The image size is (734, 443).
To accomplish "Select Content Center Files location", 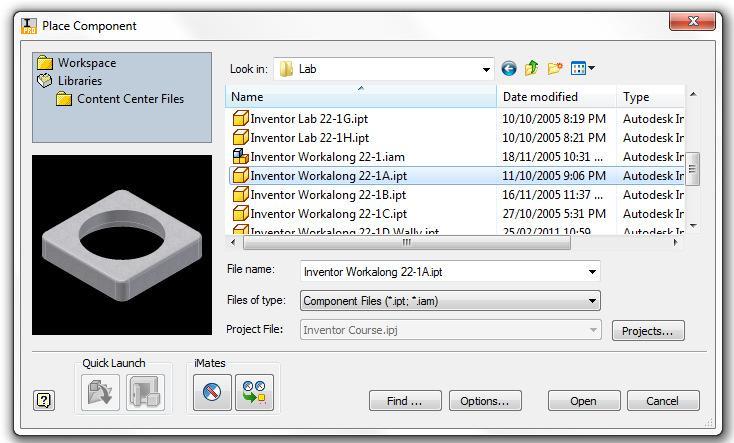I will pyautogui.click(x=130, y=99).
